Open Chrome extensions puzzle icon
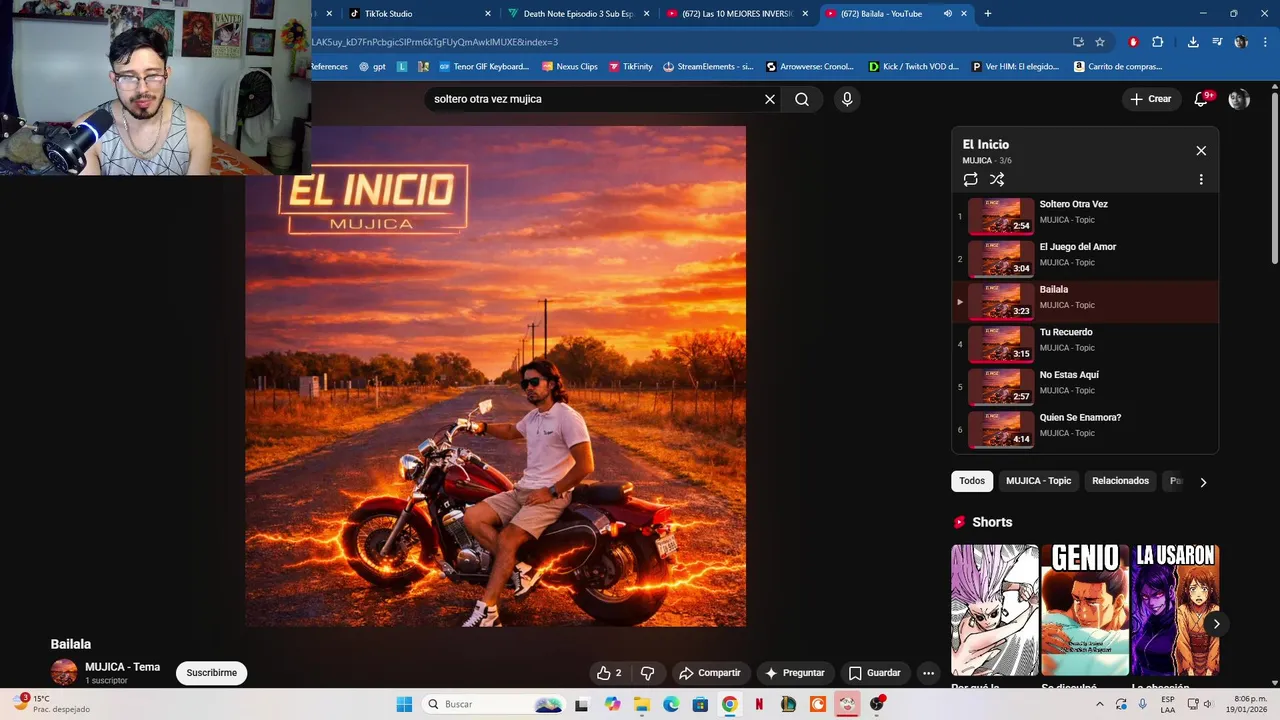Screen dimensions: 1280x720 click(x=1157, y=42)
